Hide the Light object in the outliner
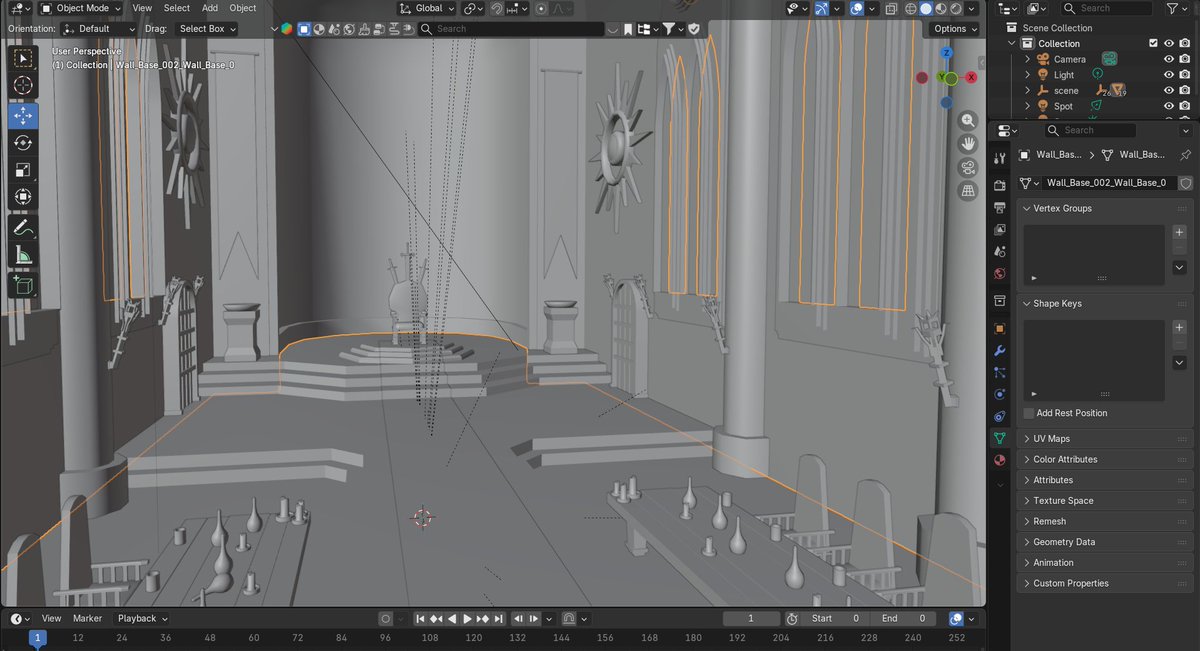 coord(1168,74)
